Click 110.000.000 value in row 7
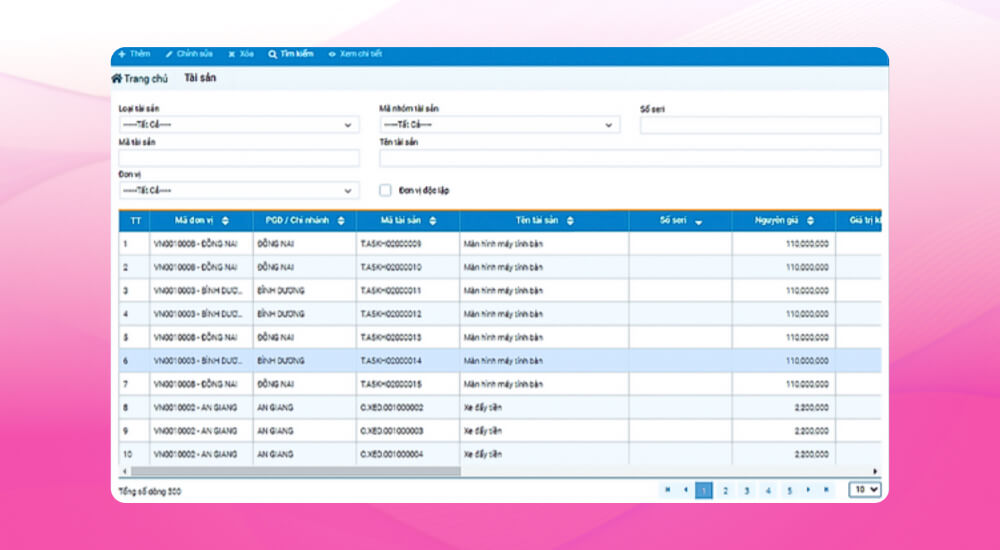The height and width of the screenshot is (550, 1000). pyautogui.click(x=807, y=384)
